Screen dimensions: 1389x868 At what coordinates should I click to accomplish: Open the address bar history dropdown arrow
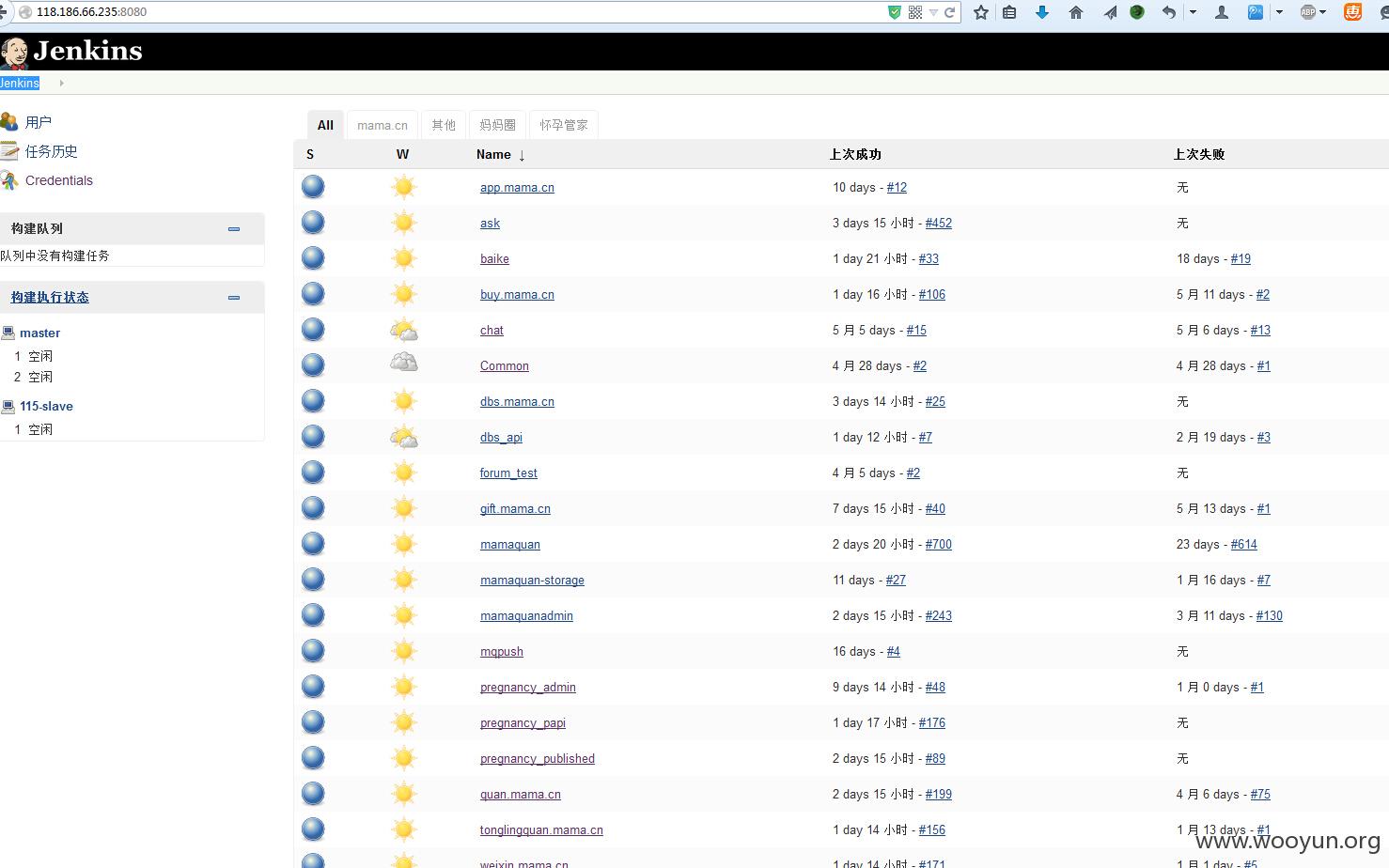tap(933, 12)
